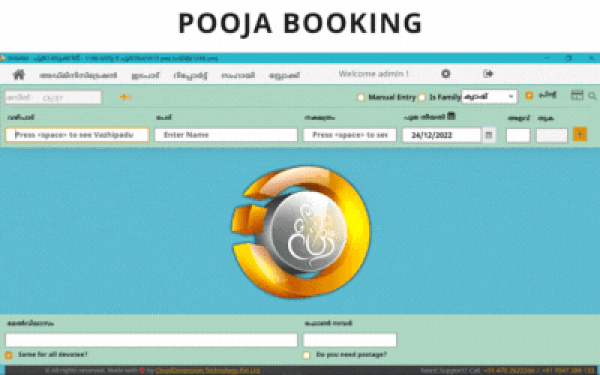Open the company link in footer
Screen dimensions: 600x375
208,370
